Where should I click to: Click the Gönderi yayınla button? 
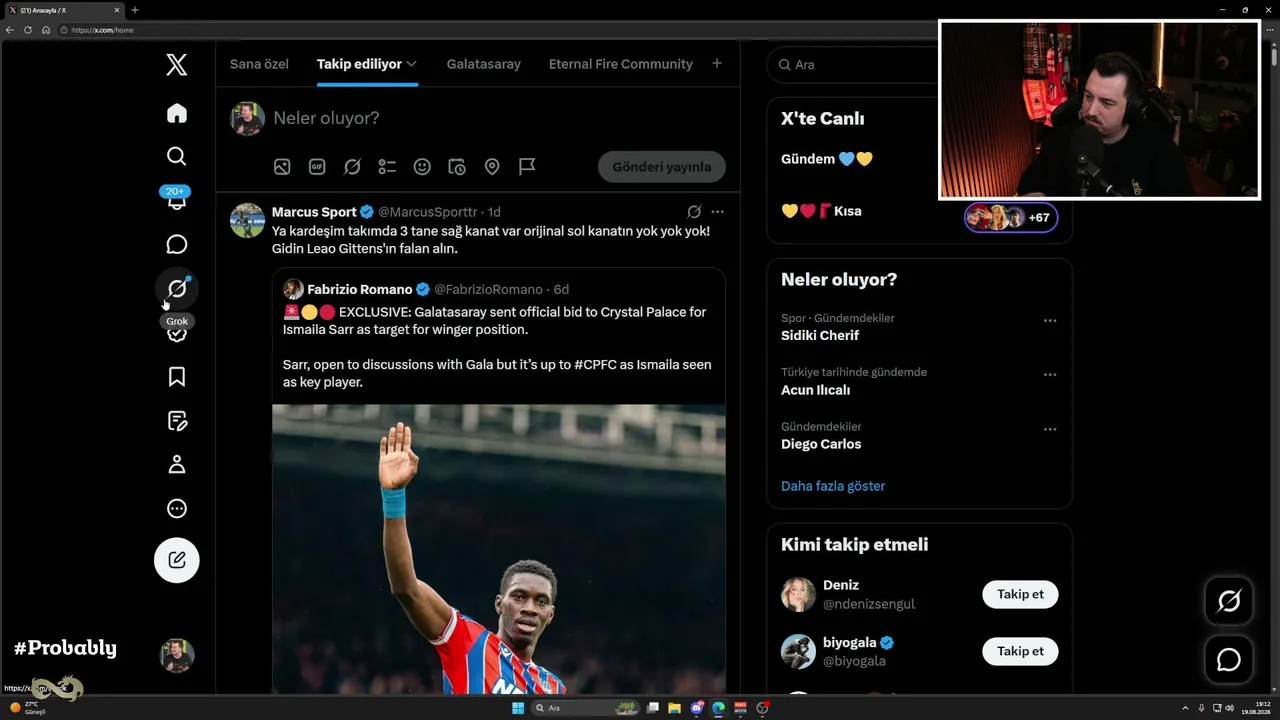click(x=662, y=167)
